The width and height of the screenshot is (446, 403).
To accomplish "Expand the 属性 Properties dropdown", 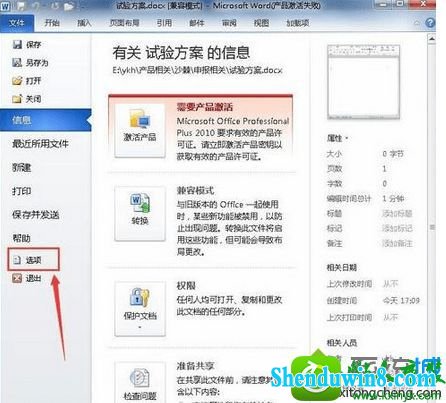I will pyautogui.click(x=337, y=138).
